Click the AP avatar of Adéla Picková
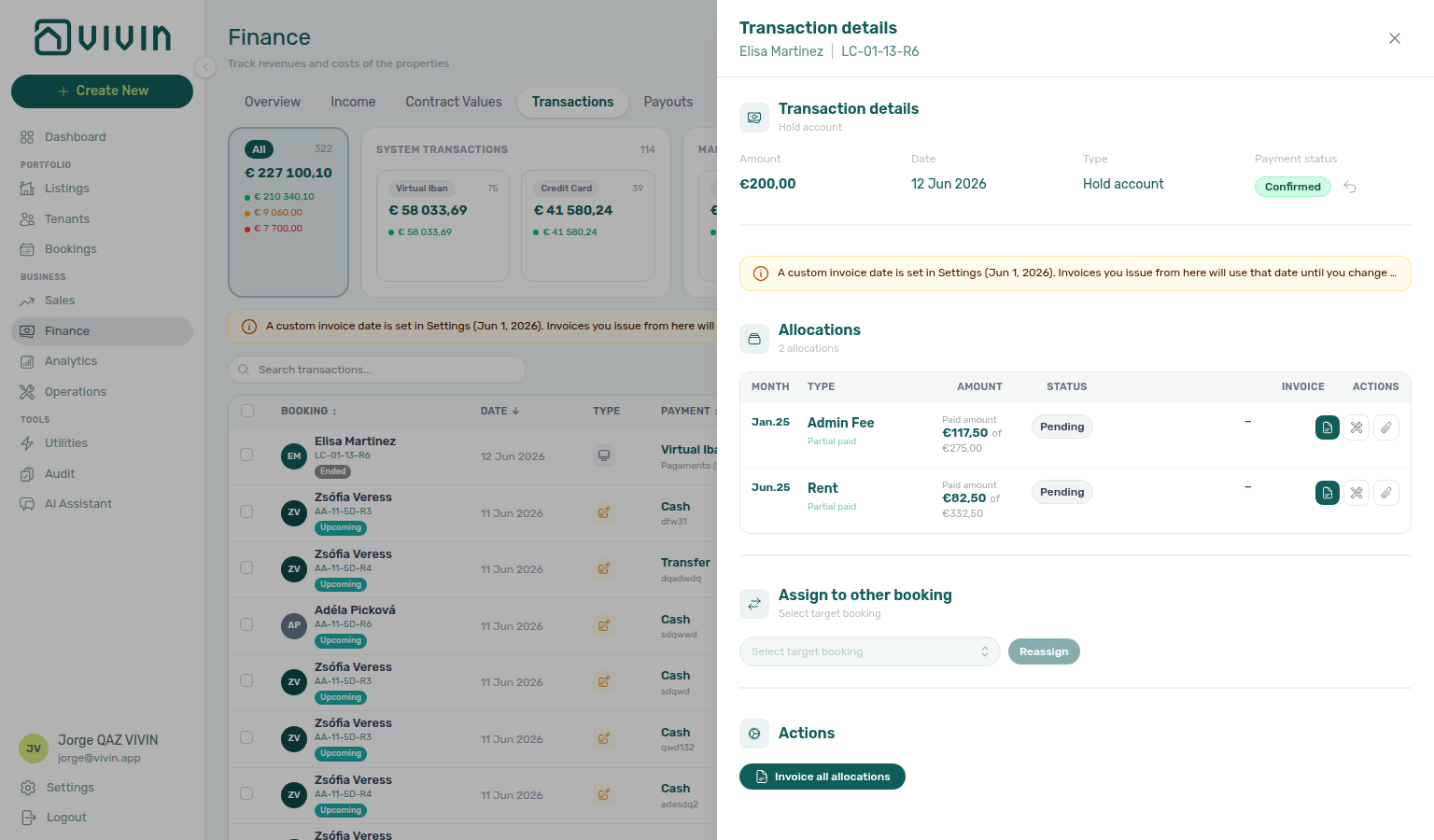The height and width of the screenshot is (840, 1434). (x=294, y=625)
